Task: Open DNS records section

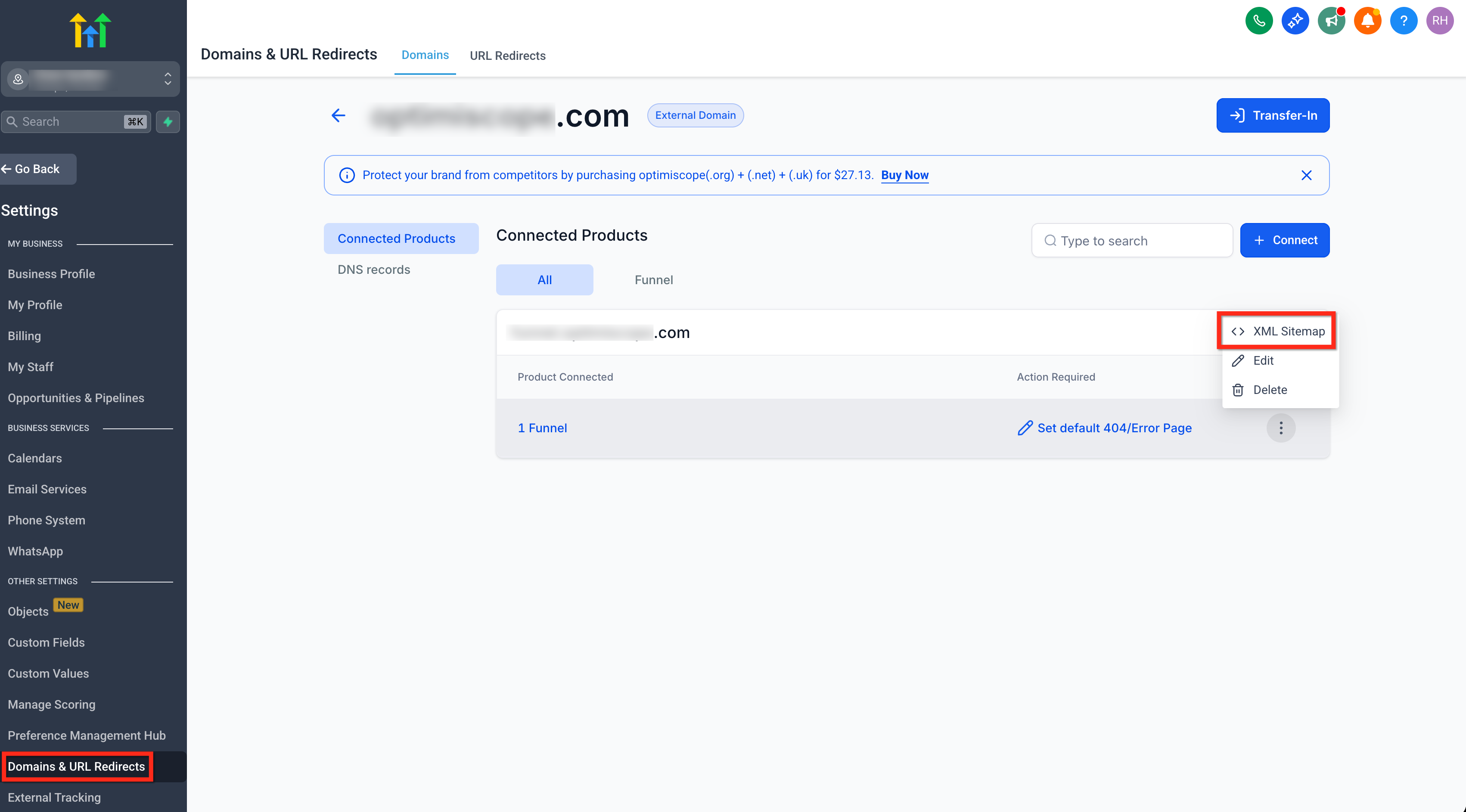Action: 373,270
